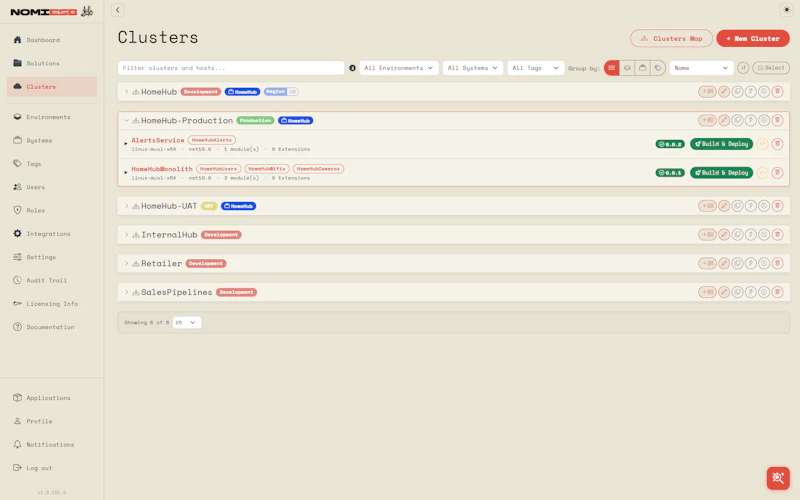The width and height of the screenshot is (800, 500).
Task: Click the key icon on HomeHub-Production row
Action: tap(751, 120)
